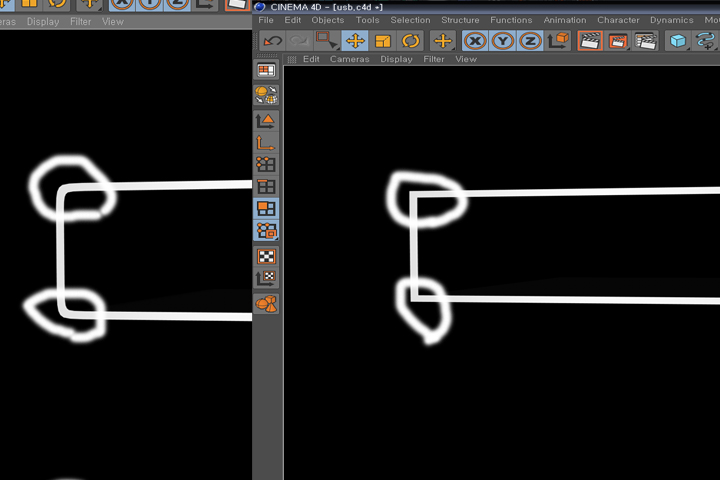The height and width of the screenshot is (480, 720).
Task: Add a Cube primitive object
Action: tap(678, 41)
